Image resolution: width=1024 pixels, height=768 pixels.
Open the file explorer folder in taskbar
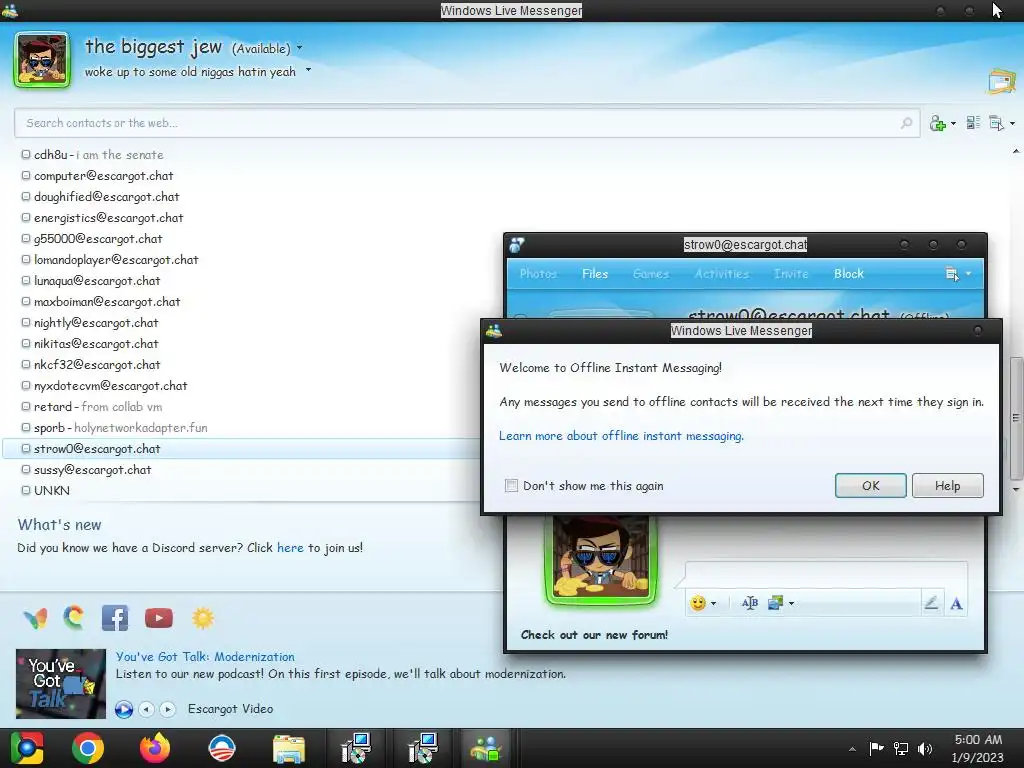289,748
